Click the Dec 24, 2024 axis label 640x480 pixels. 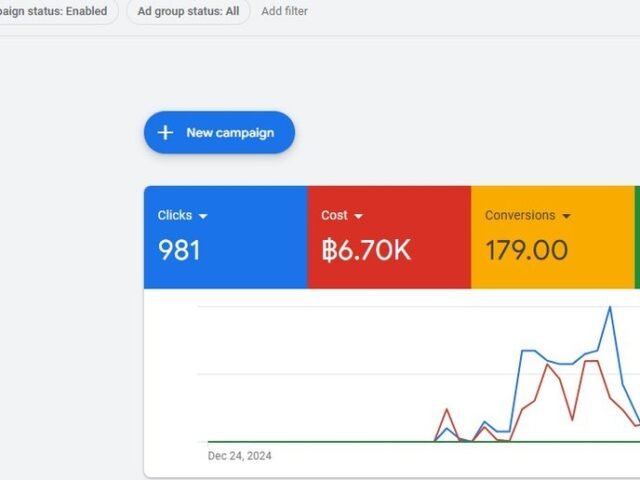coord(239,456)
